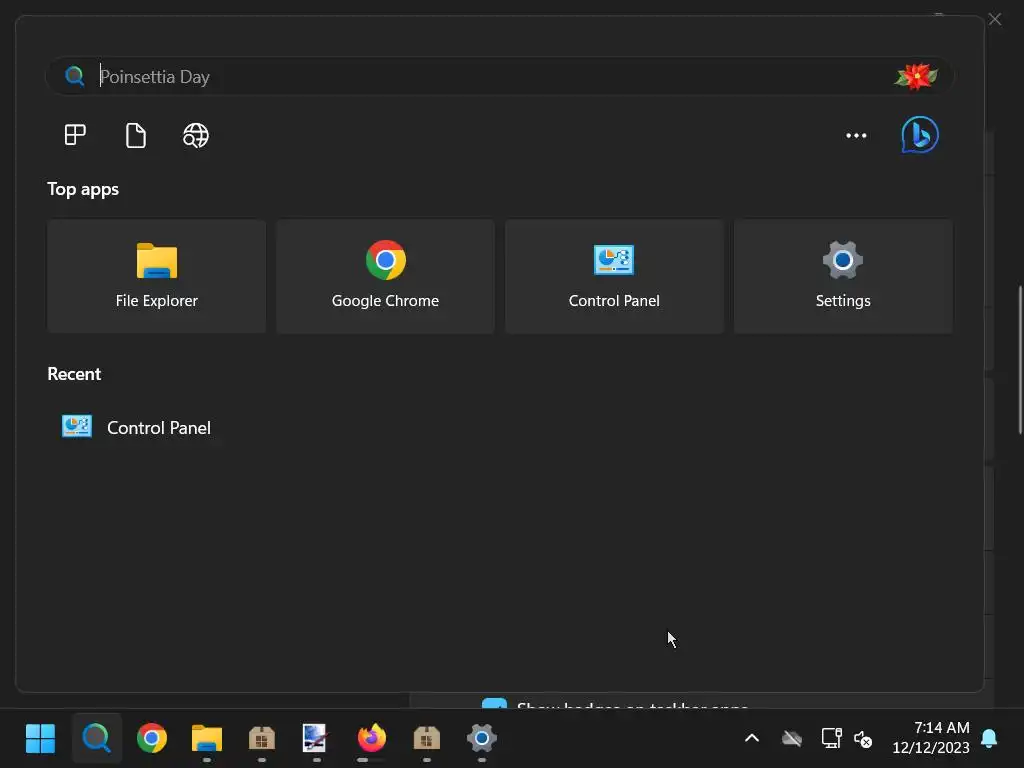Open the first package app on taskbar
Image resolution: width=1024 pixels, height=768 pixels.
point(261,739)
